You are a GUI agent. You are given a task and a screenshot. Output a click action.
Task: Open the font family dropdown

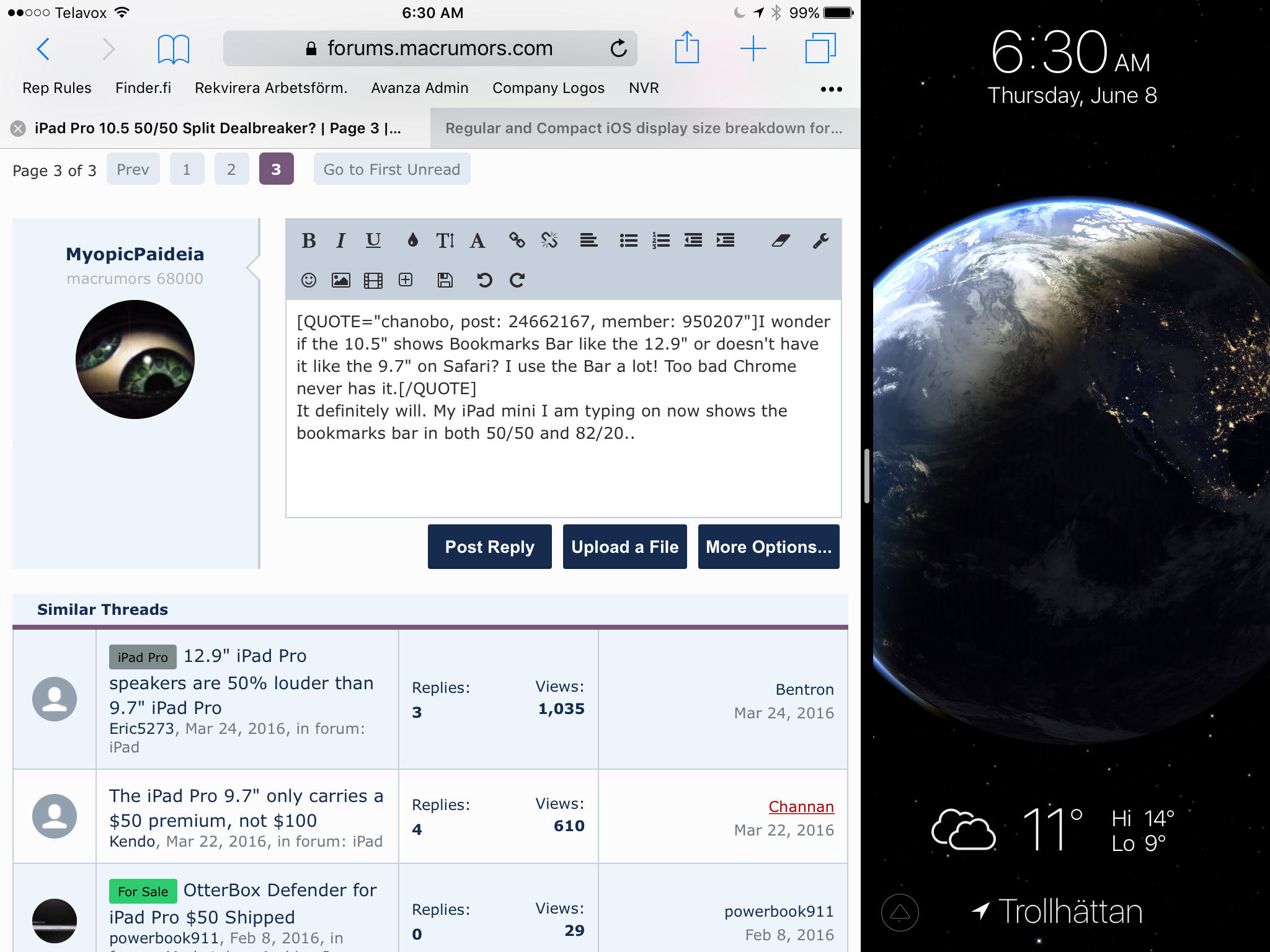(x=477, y=240)
